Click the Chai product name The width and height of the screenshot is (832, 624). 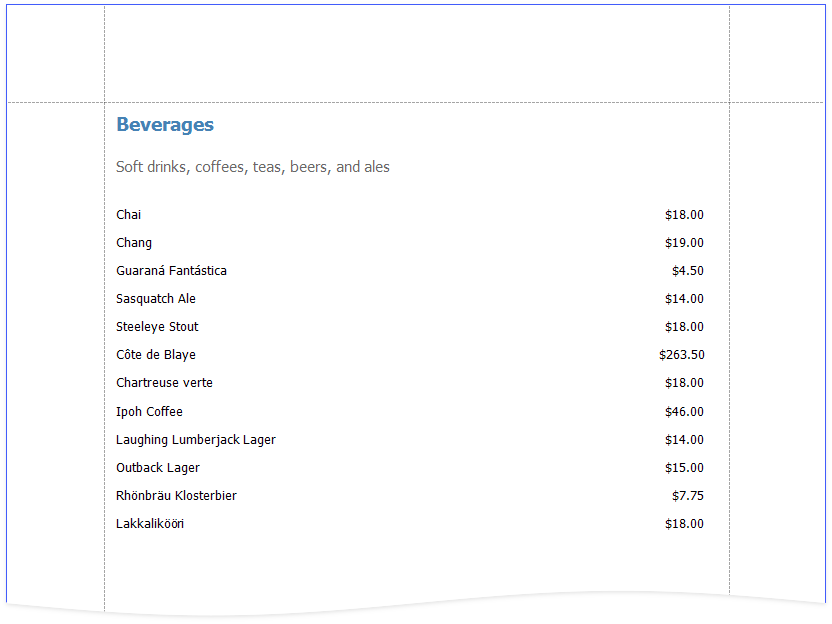[129, 215]
